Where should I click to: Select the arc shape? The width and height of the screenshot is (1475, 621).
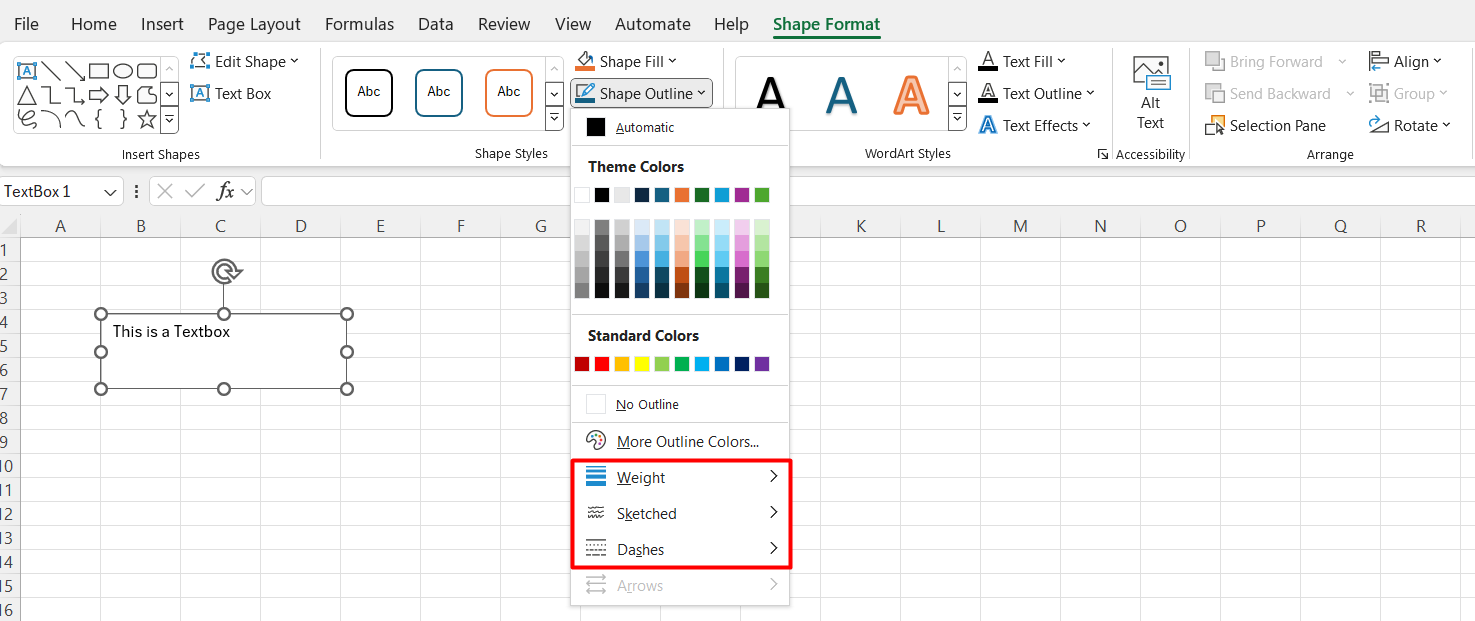(x=51, y=119)
